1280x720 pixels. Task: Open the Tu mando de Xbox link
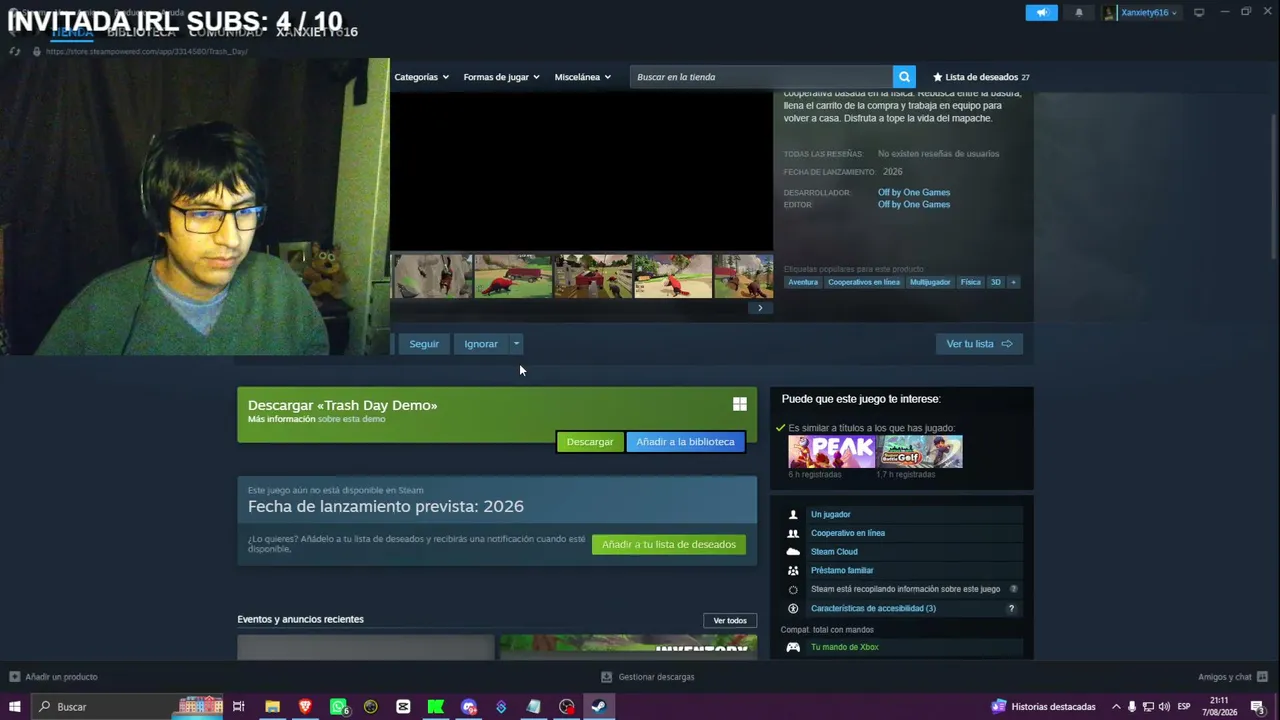[845, 647]
